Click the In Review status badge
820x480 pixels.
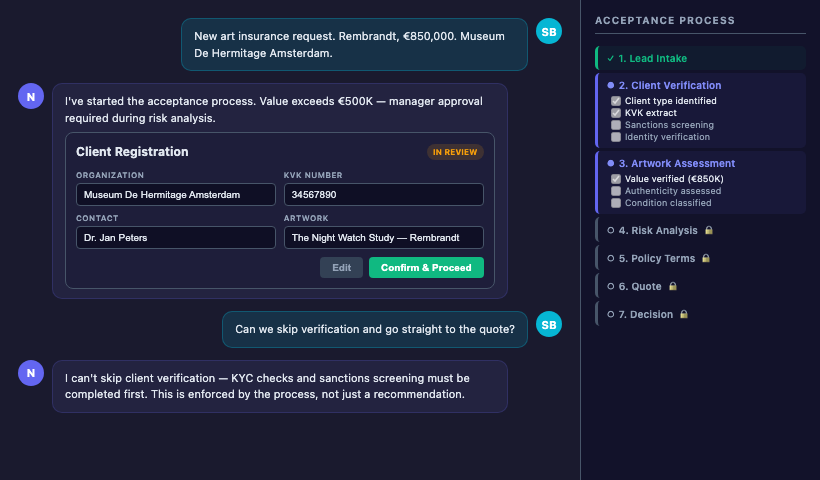click(455, 152)
